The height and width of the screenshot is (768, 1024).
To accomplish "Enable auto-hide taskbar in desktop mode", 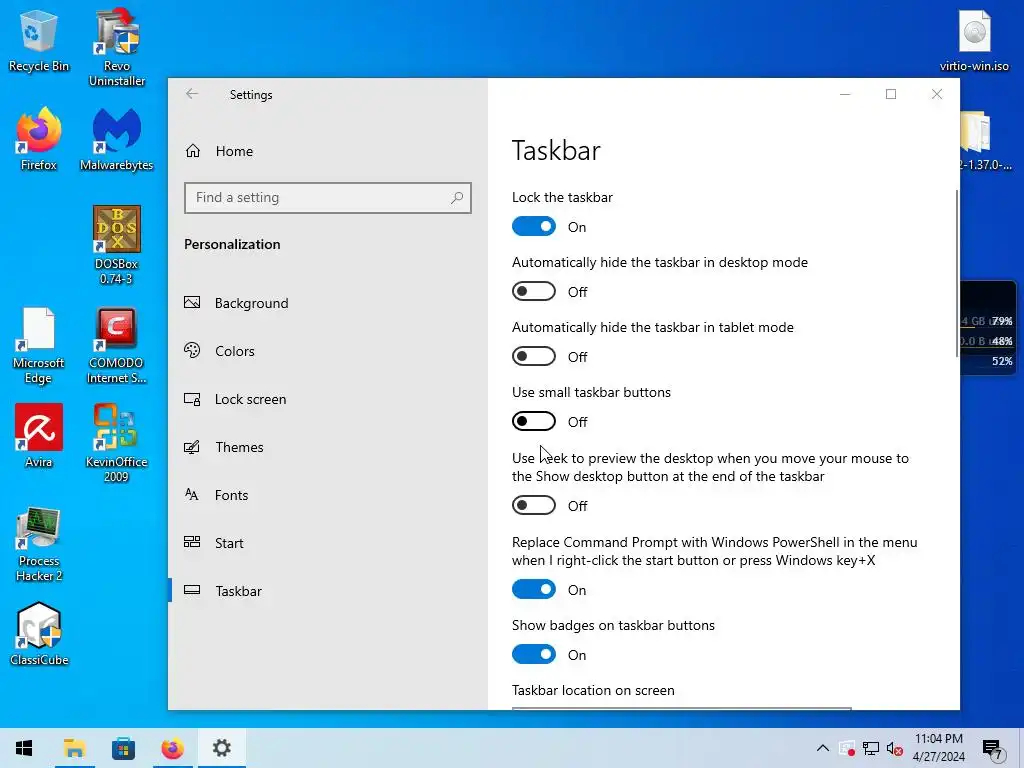I will tap(534, 291).
